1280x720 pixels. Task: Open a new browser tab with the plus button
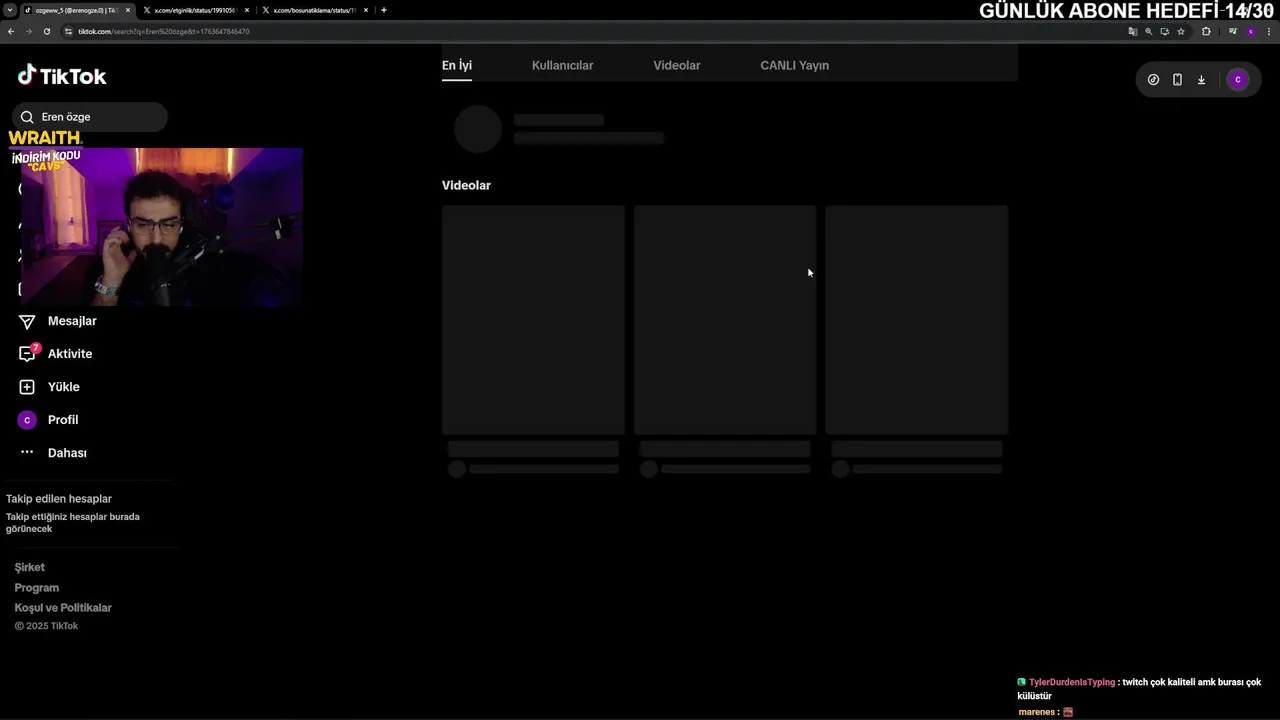(384, 10)
